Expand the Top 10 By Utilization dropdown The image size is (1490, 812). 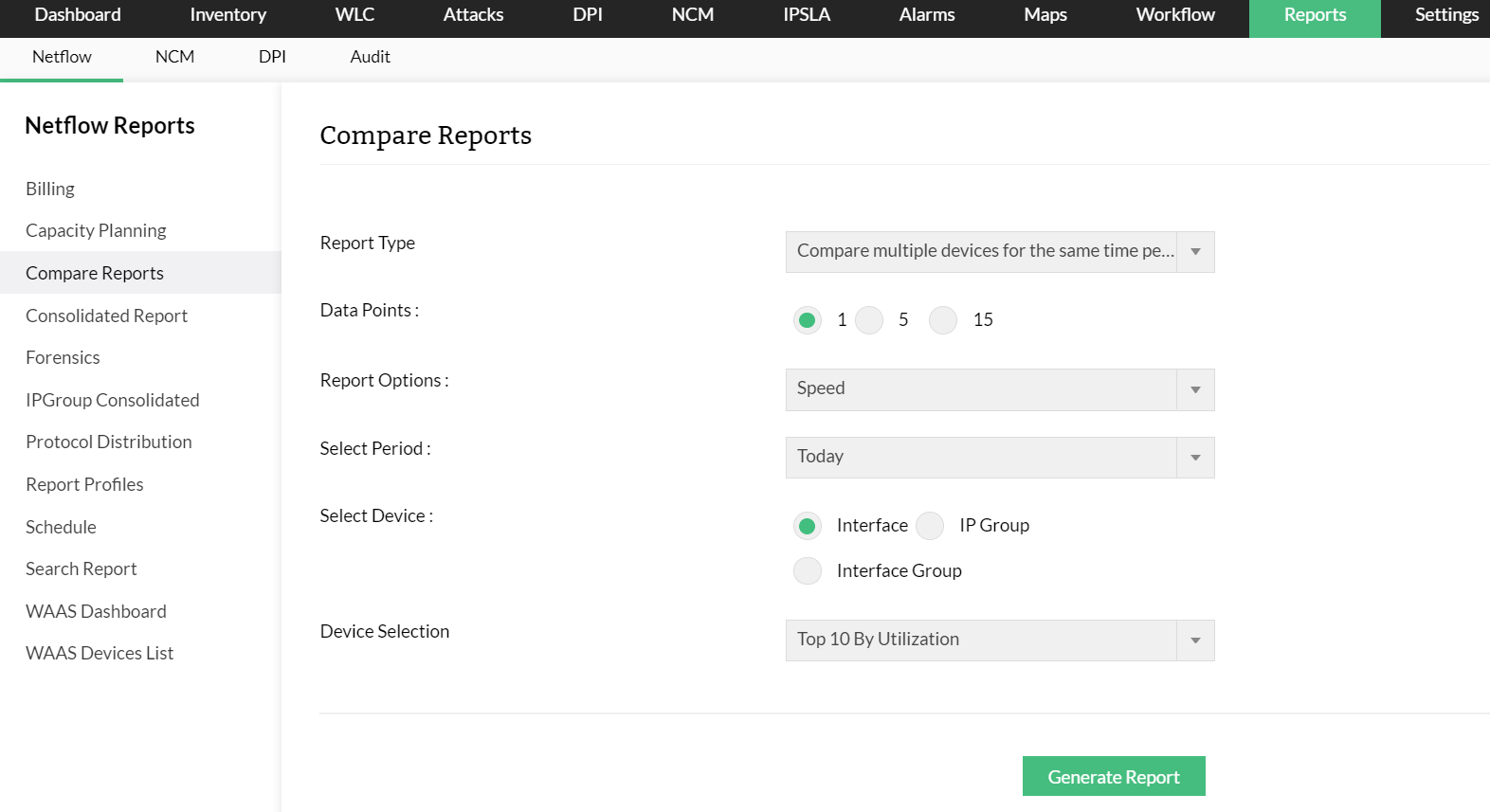pos(1000,641)
